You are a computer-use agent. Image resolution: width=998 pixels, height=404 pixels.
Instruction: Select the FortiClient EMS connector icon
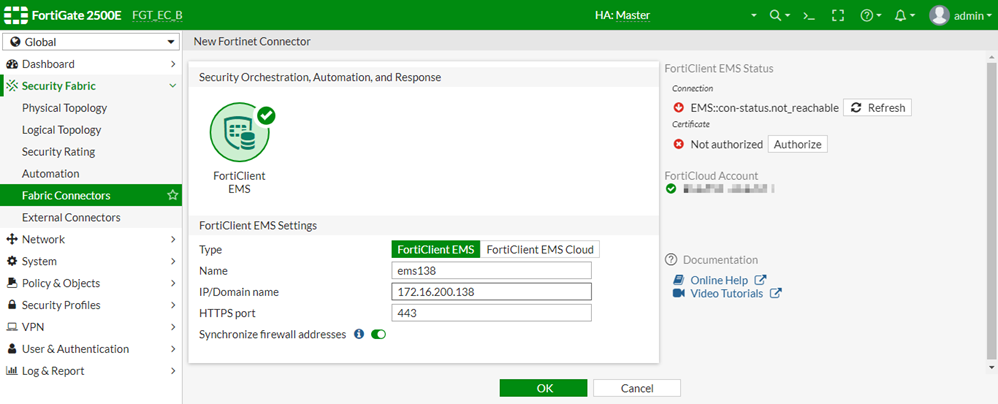[x=240, y=132]
